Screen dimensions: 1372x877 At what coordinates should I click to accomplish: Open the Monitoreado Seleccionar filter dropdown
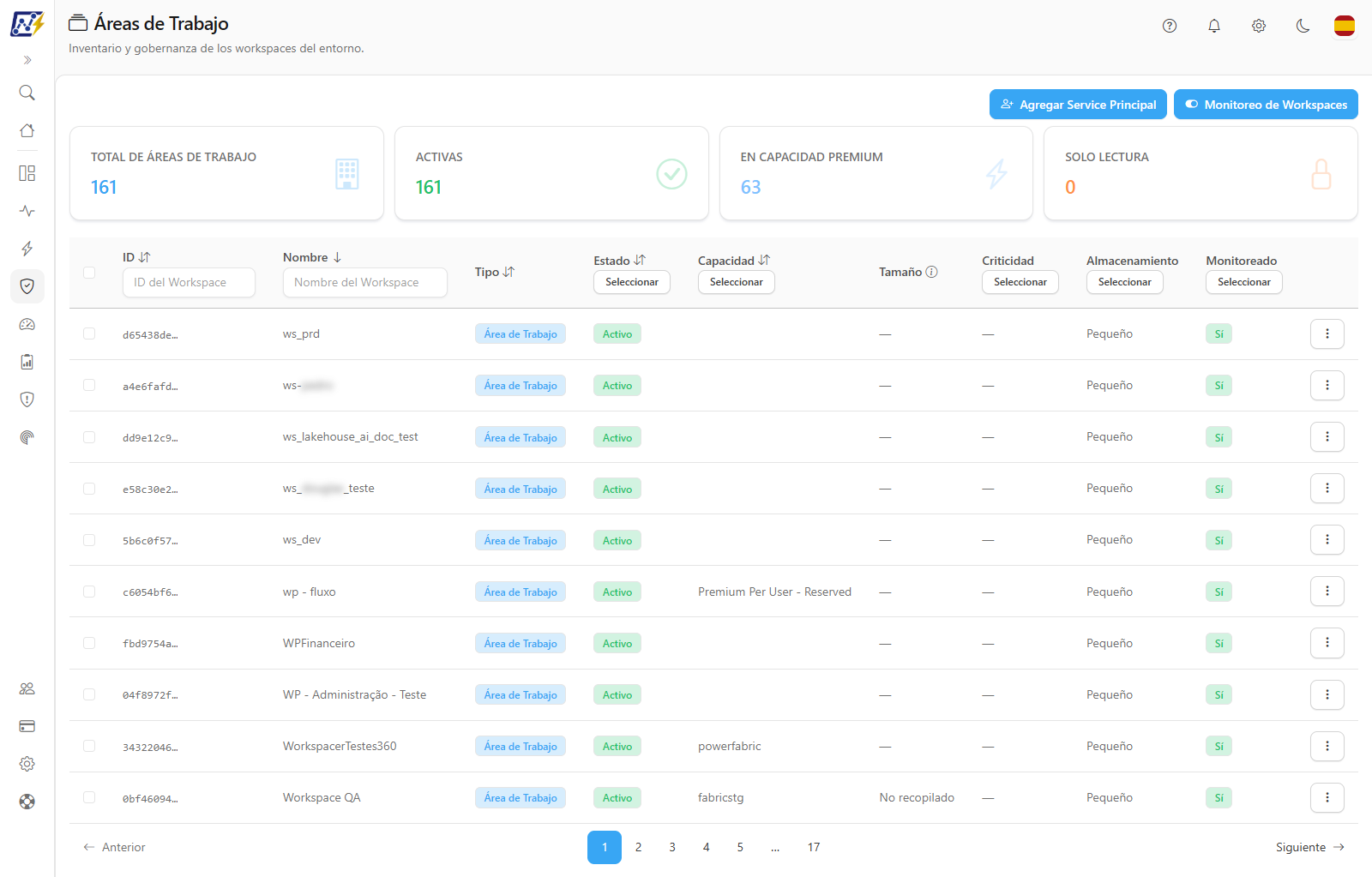tap(1244, 282)
